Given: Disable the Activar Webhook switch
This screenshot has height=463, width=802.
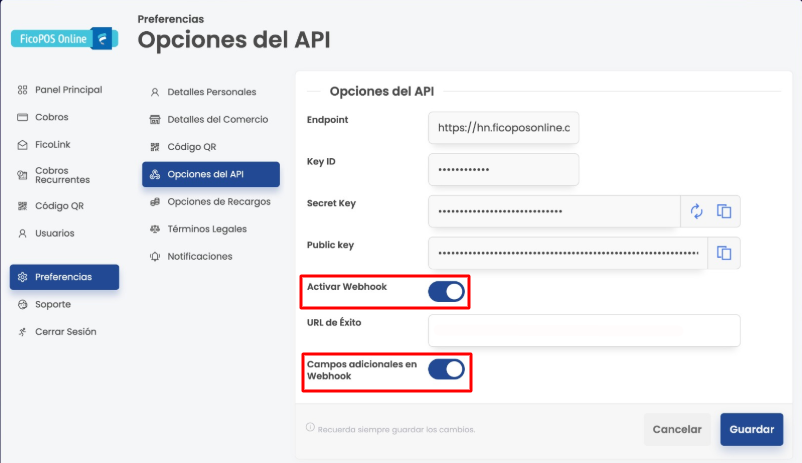Looking at the screenshot, I should pos(446,292).
